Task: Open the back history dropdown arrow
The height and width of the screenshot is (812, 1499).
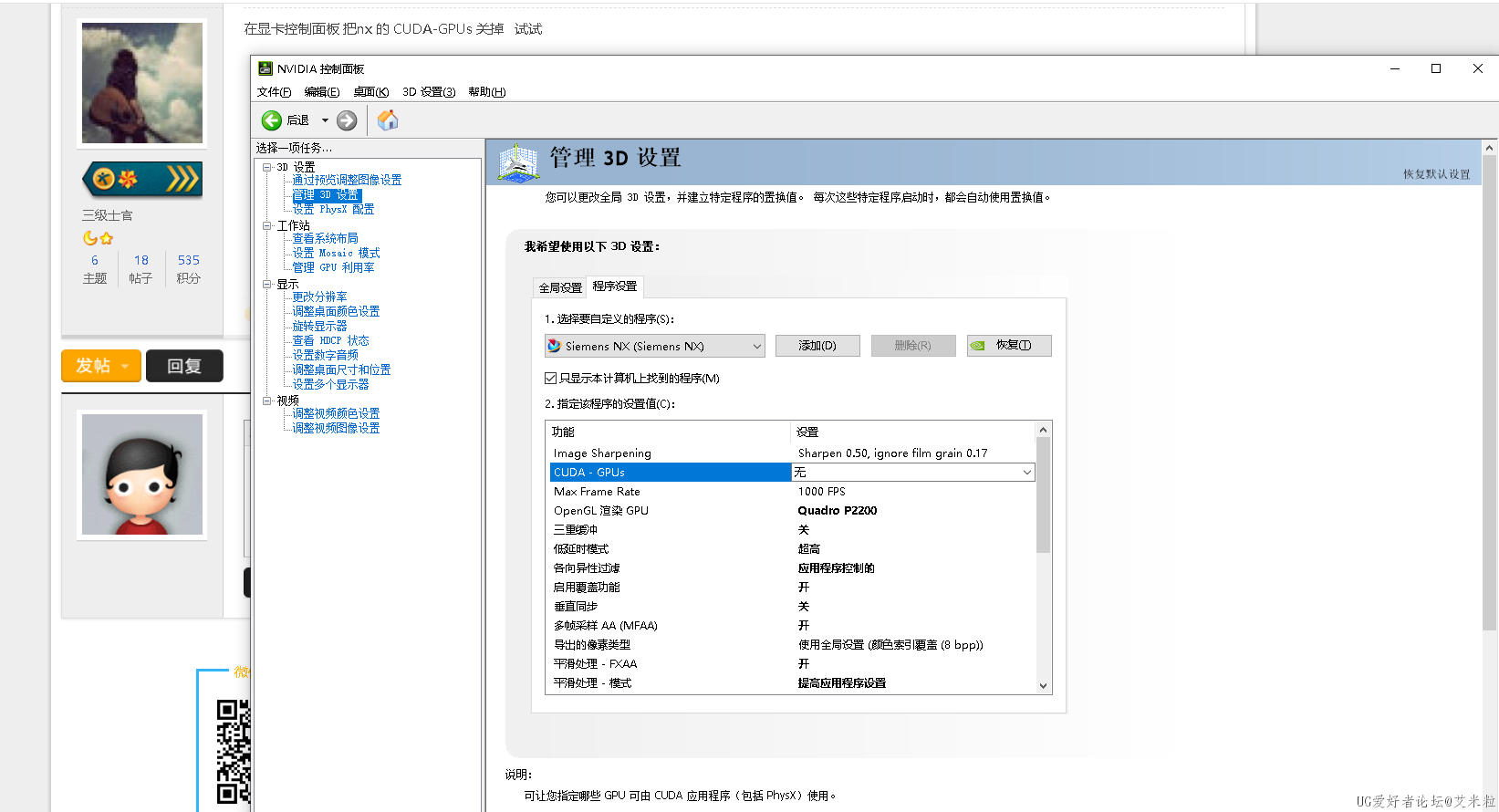Action: (x=325, y=120)
